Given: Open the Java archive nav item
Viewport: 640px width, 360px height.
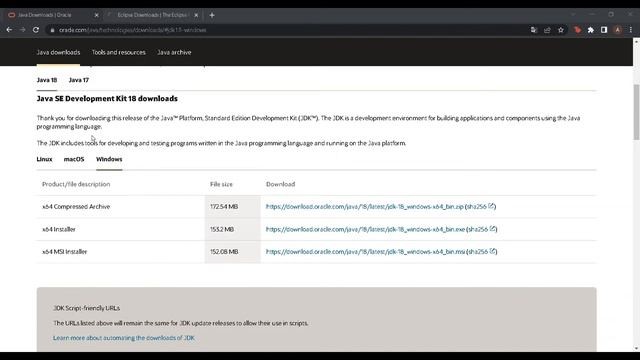Looking at the screenshot, I should click(x=174, y=52).
